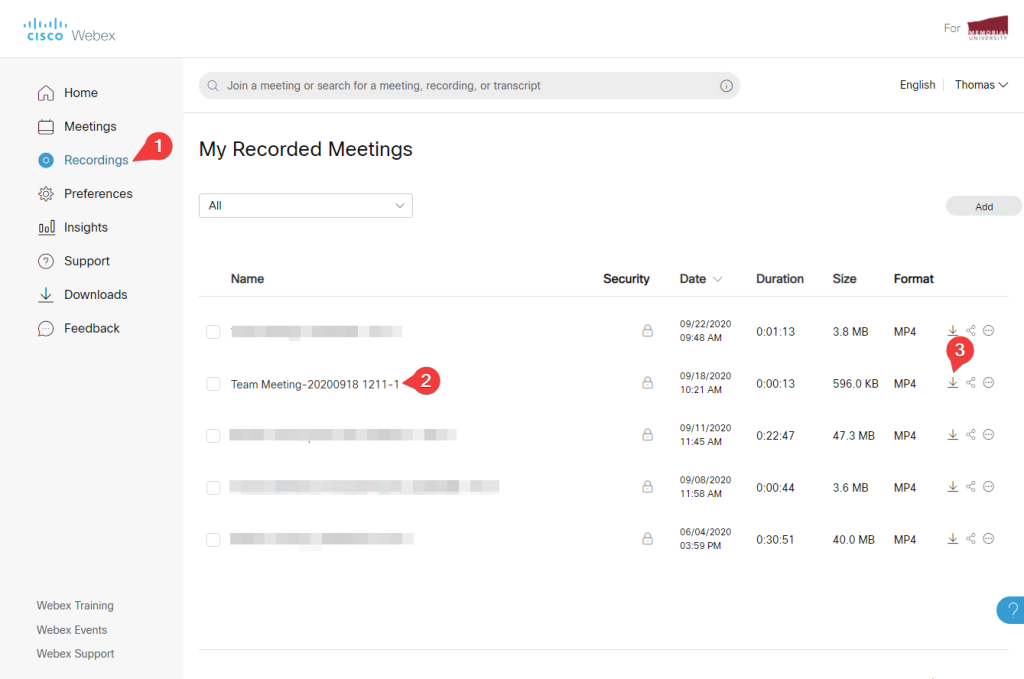Open more options for Team Meeting recording
This screenshot has height=679, width=1024.
tap(989, 383)
